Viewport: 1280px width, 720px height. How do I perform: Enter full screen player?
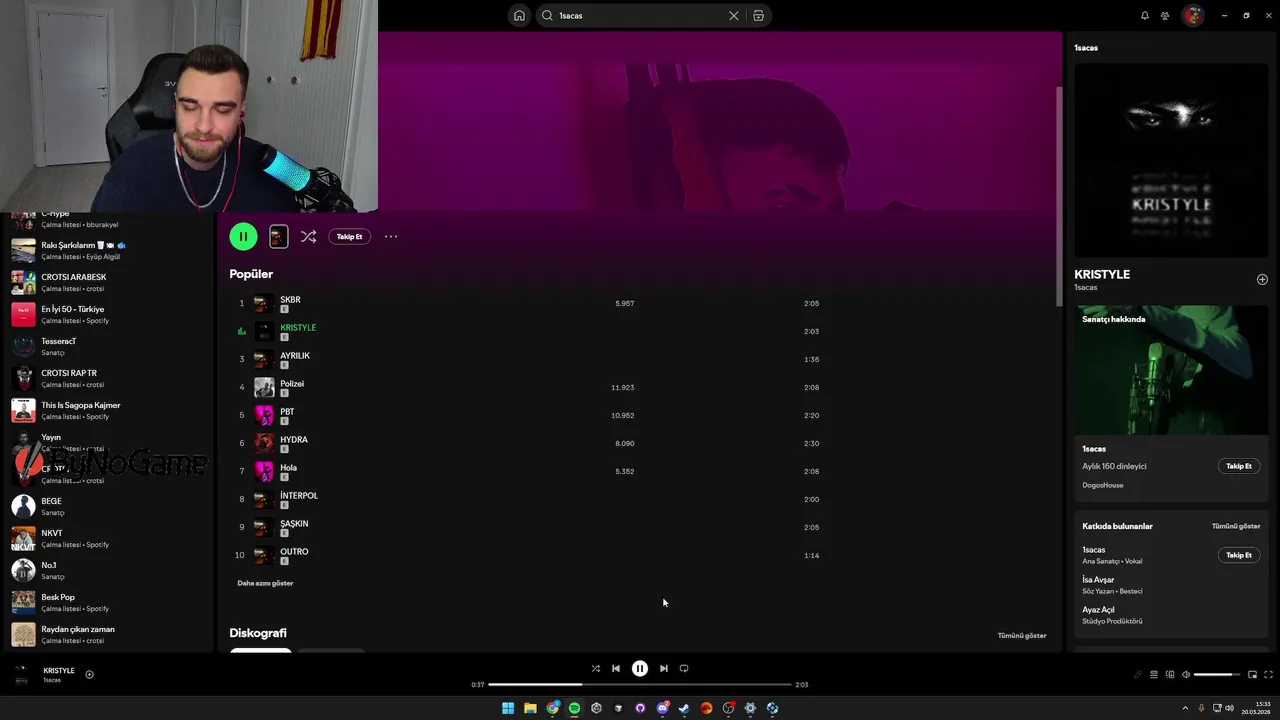tap(1269, 674)
